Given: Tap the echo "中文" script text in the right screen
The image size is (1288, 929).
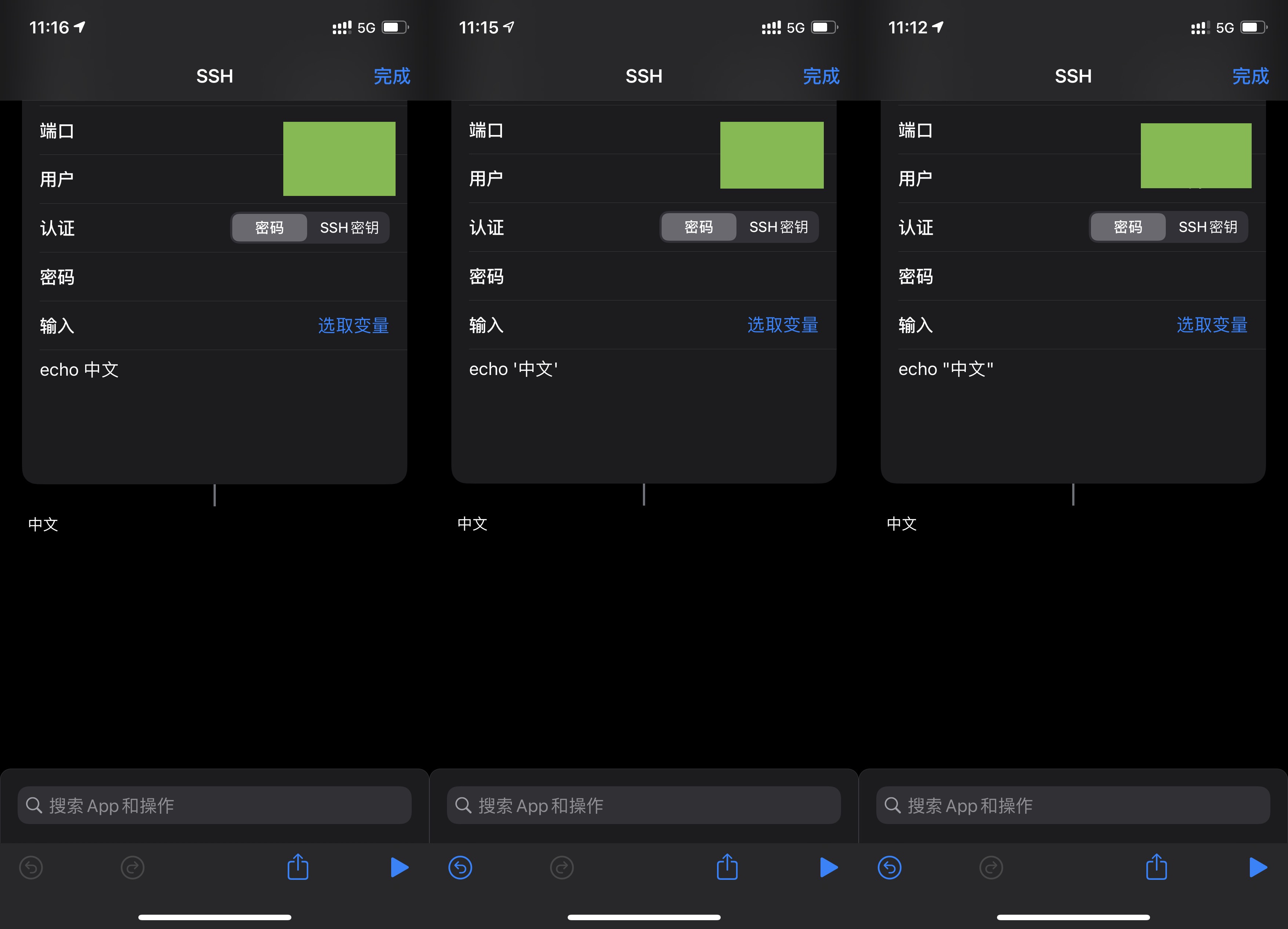Looking at the screenshot, I should click(946, 369).
